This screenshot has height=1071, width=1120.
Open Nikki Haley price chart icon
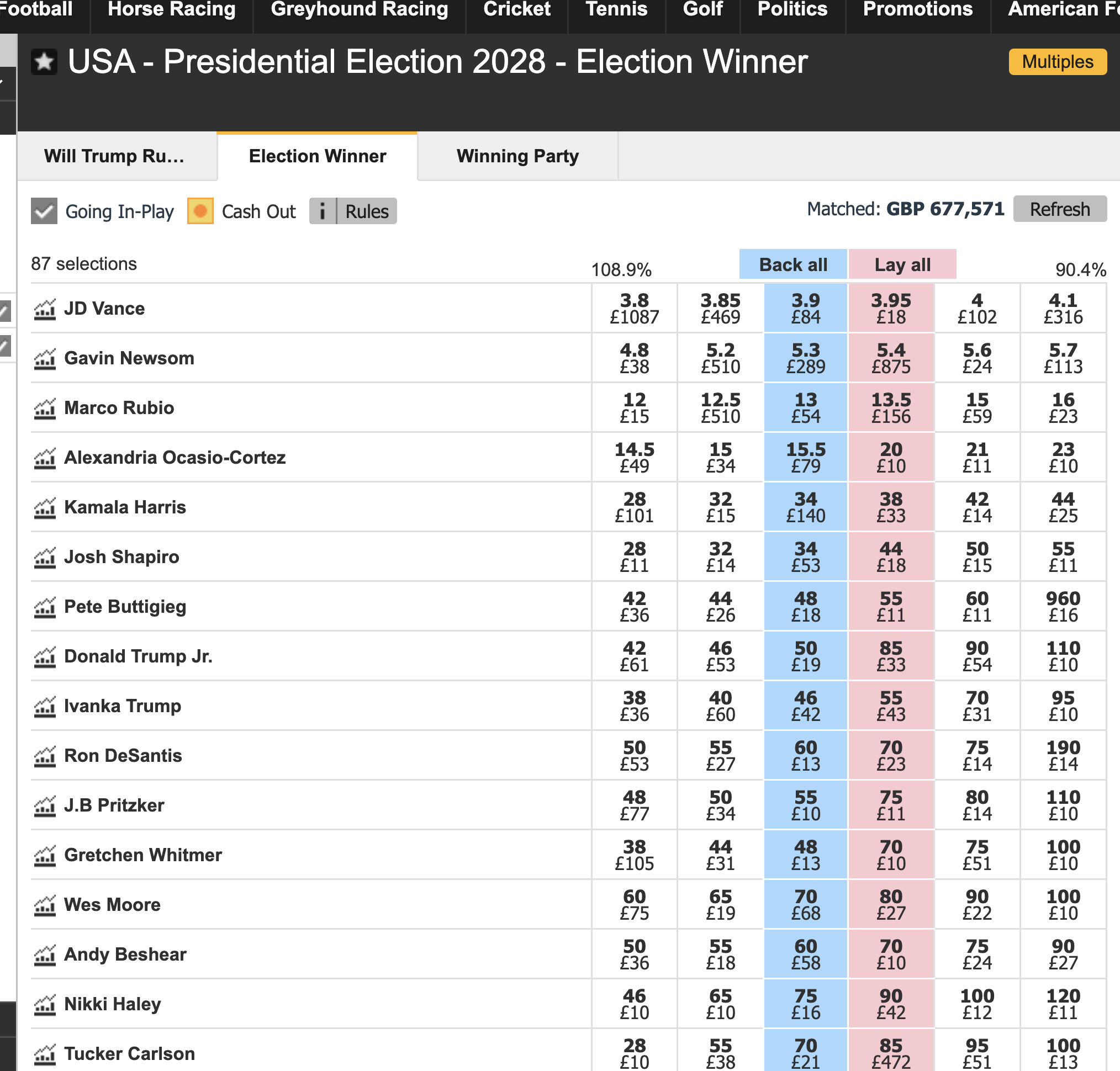[45, 1005]
